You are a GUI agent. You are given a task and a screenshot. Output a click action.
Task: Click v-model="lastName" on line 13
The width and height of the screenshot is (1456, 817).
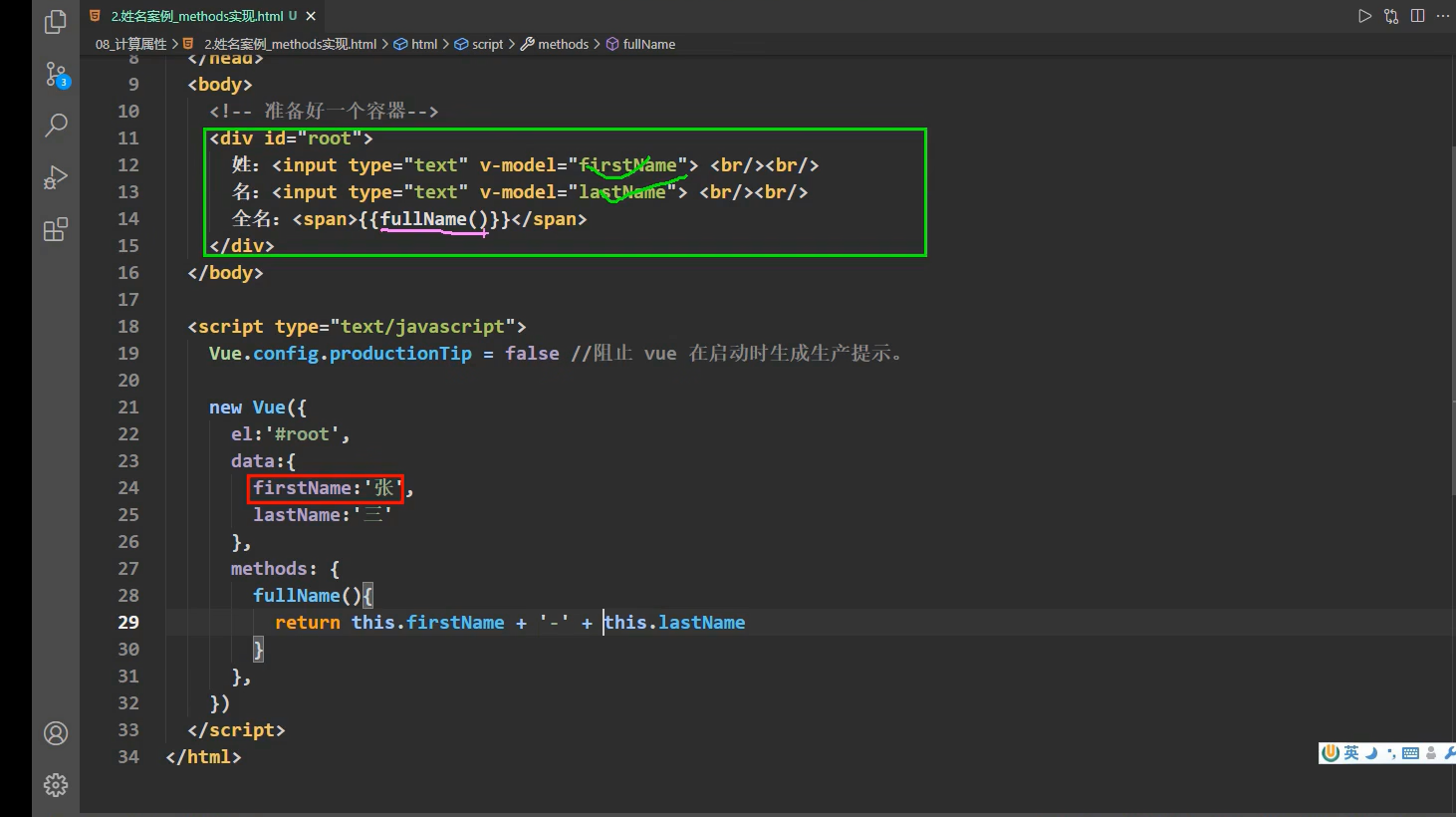[x=578, y=192]
